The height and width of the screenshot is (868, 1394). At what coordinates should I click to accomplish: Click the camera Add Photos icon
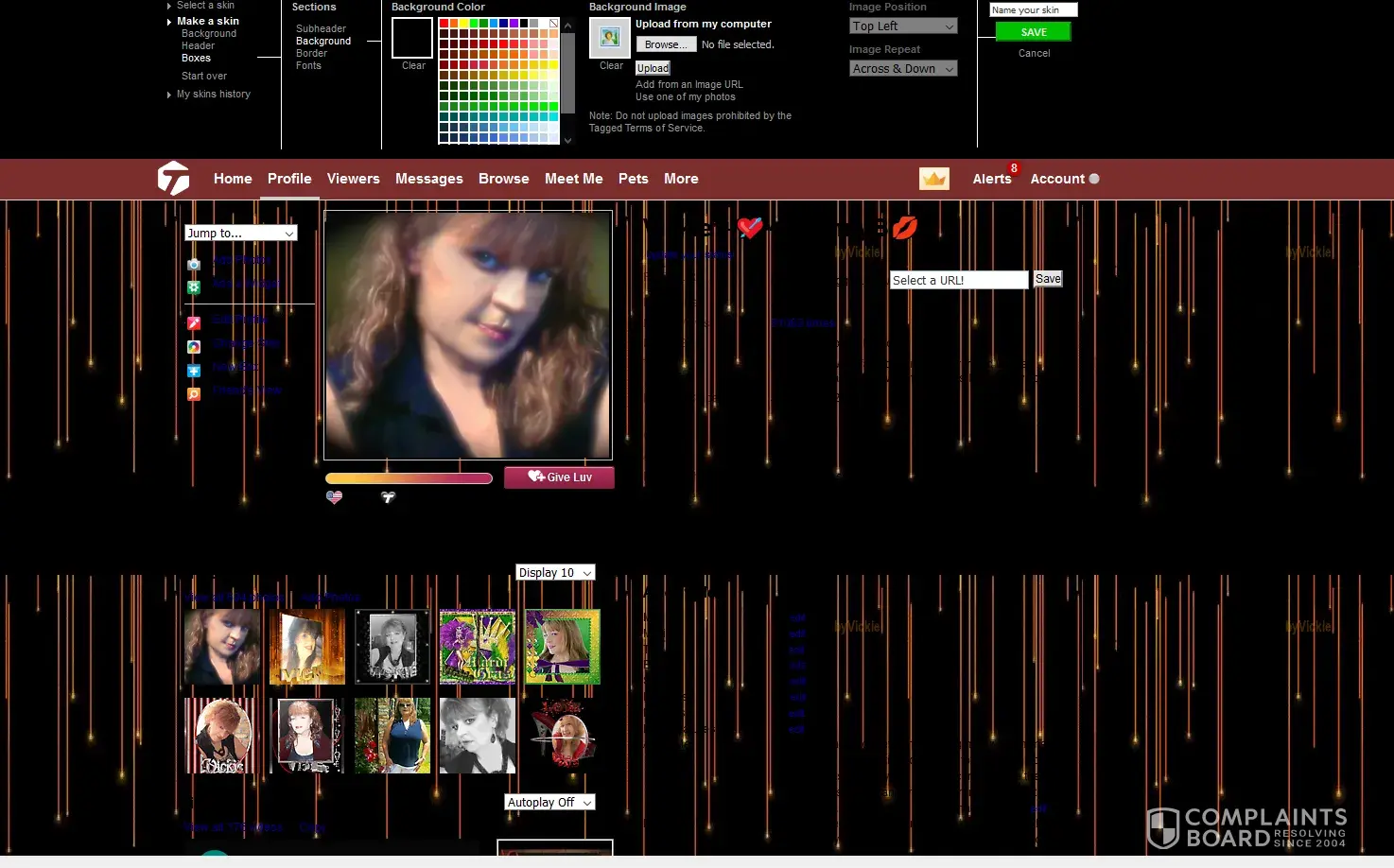pyautogui.click(x=194, y=265)
